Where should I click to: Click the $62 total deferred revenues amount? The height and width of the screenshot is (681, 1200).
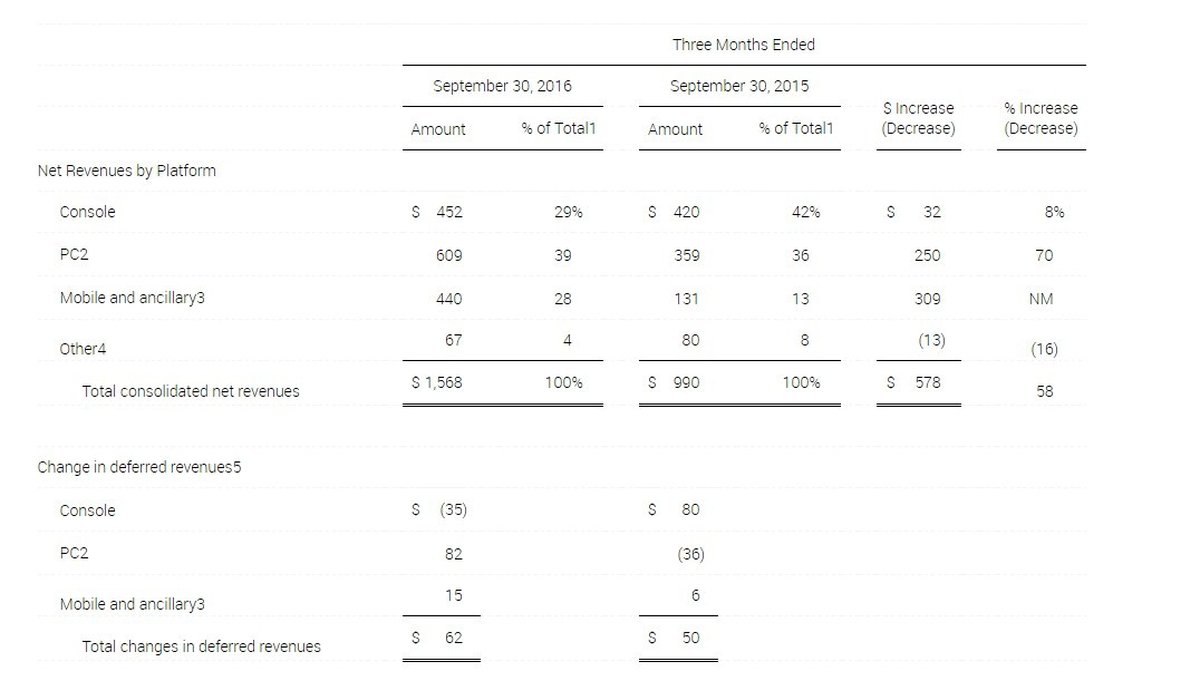(x=440, y=637)
